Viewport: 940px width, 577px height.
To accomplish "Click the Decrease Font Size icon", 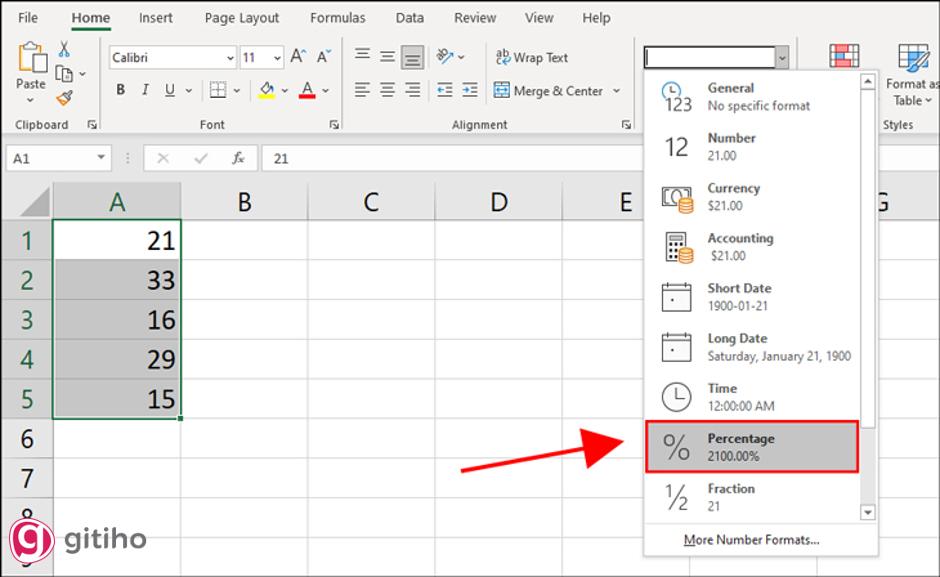I will click(324, 57).
